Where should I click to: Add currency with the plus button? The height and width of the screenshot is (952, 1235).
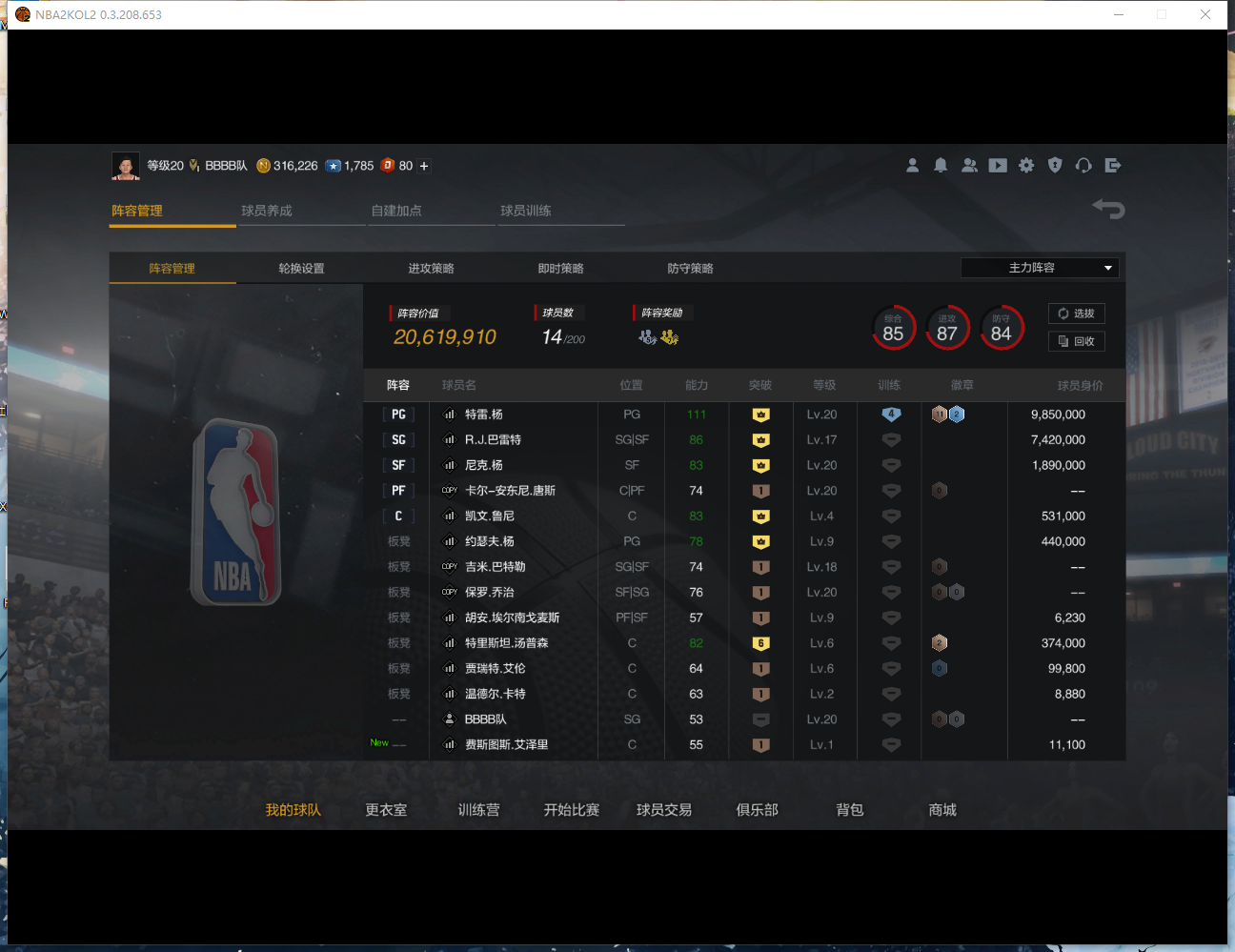[424, 166]
